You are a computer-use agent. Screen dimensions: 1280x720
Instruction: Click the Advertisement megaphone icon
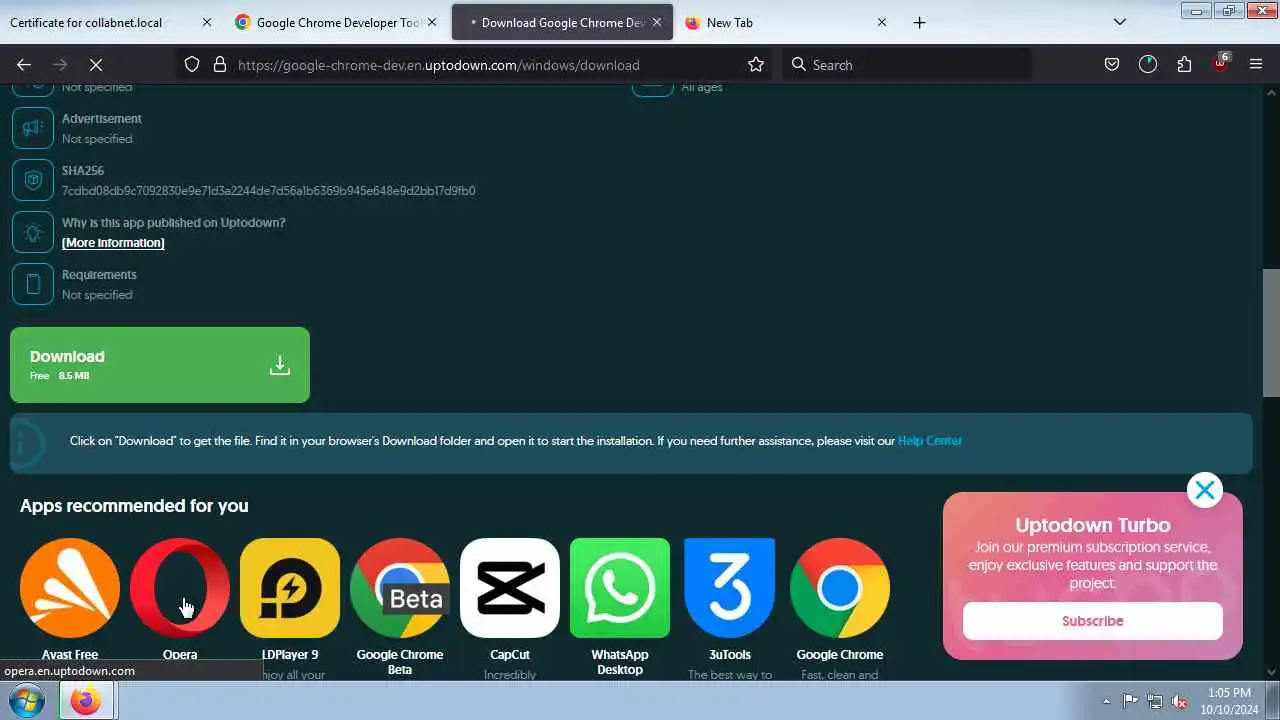pyautogui.click(x=33, y=128)
